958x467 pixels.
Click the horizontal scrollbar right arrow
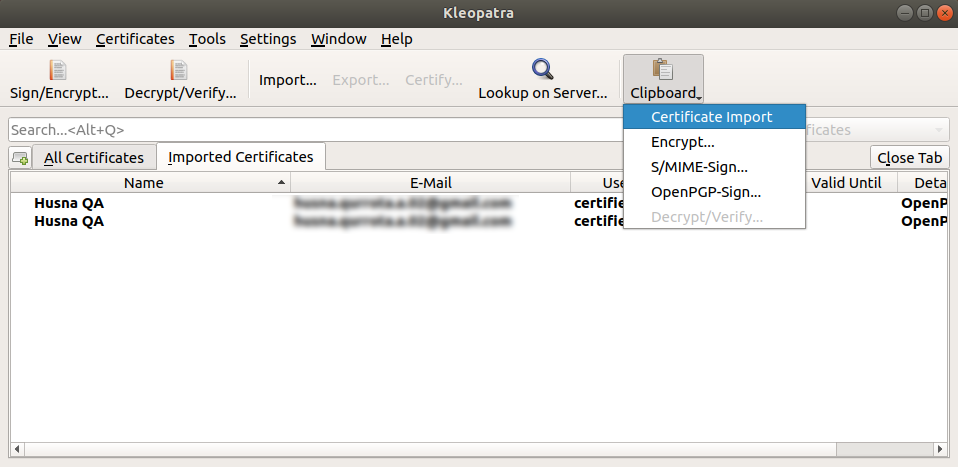pos(942,450)
